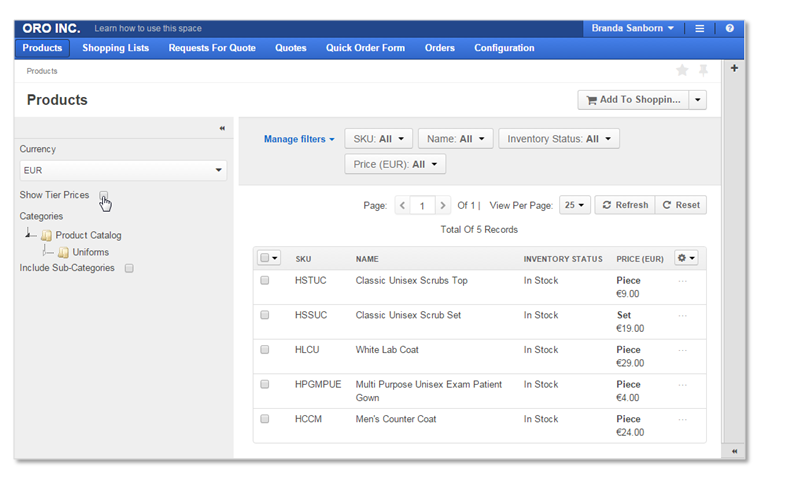This screenshot has width=788, height=495.
Task: Select Uniforms category tree item
Action: (90, 252)
